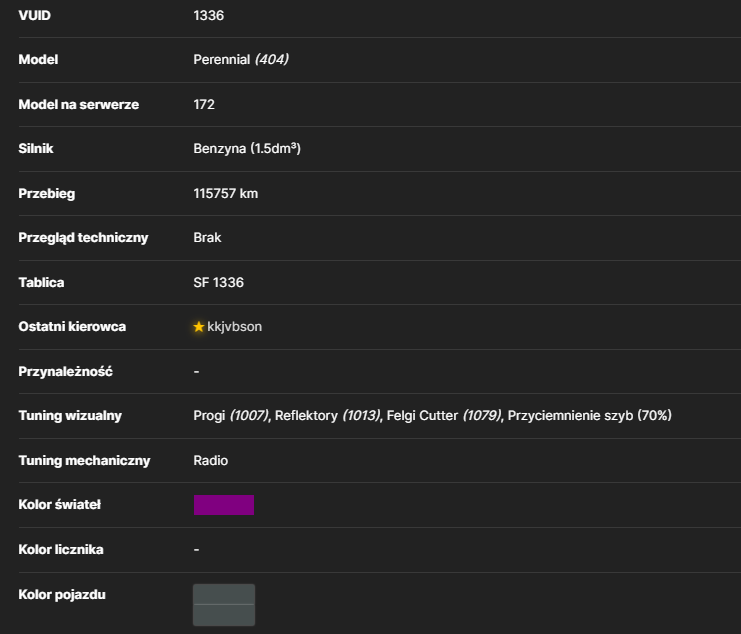Click the Kolor świateł label

click(x=60, y=505)
